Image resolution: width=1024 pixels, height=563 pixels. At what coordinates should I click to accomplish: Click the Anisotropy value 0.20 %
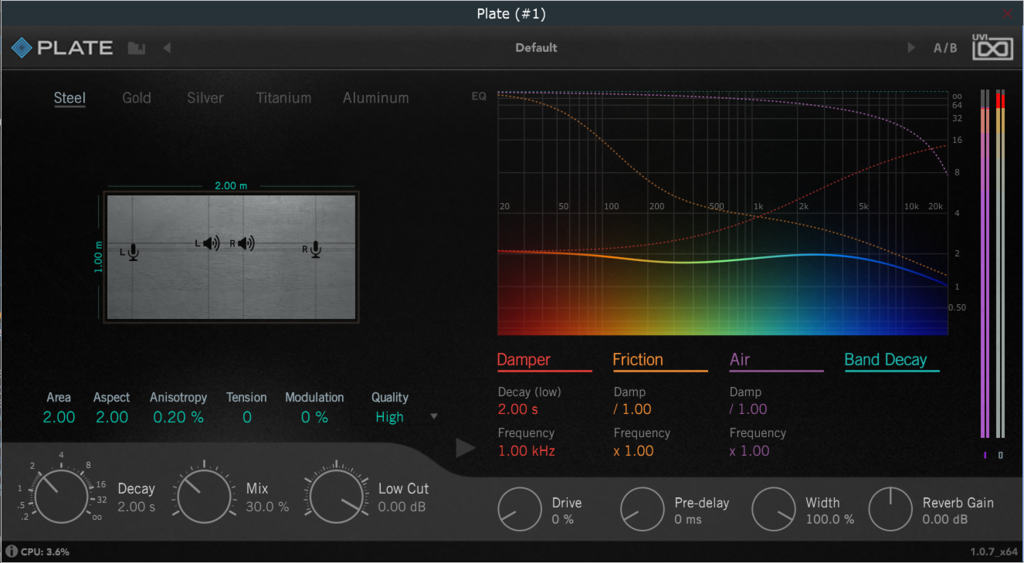[x=178, y=417]
